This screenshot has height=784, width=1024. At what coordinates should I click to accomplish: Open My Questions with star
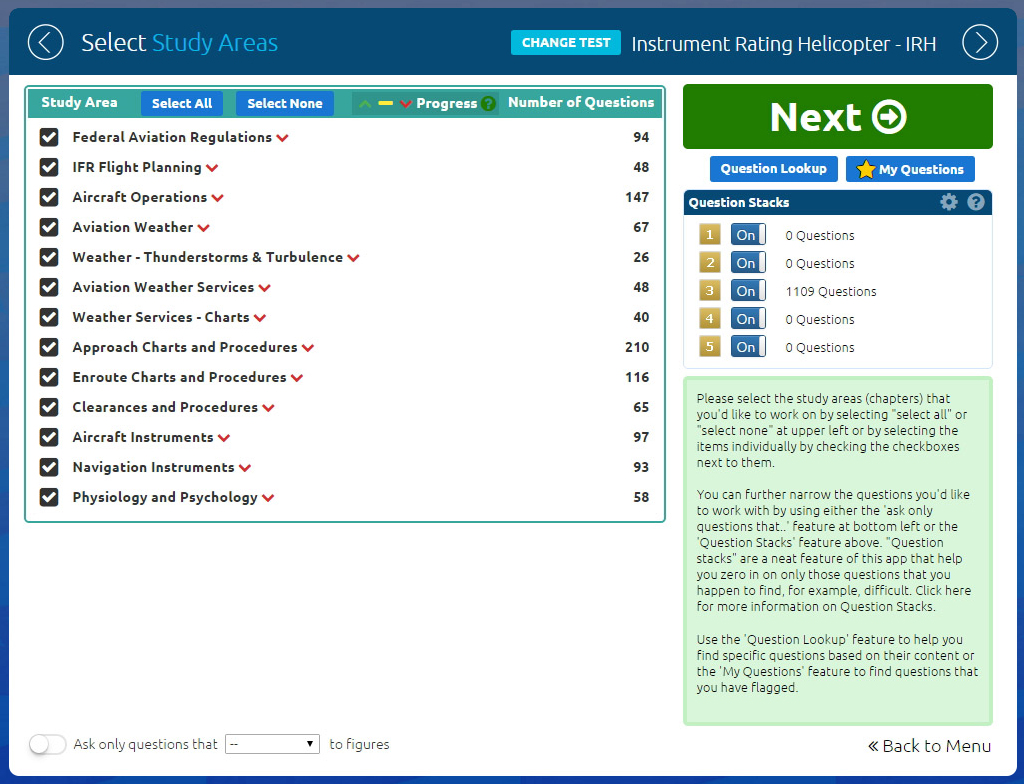(x=910, y=169)
